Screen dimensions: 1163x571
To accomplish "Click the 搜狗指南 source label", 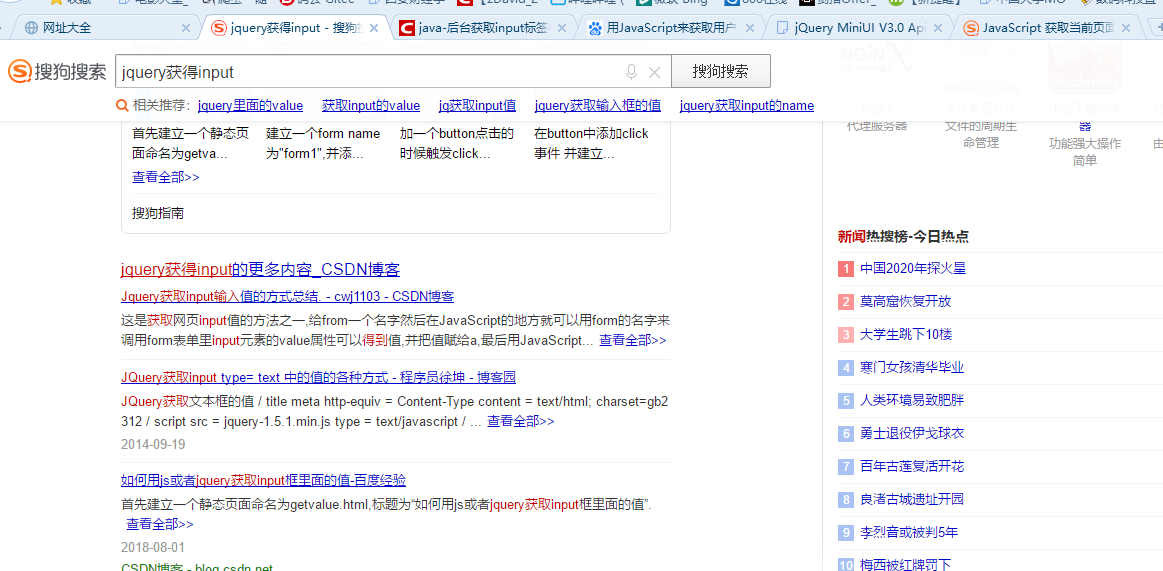I will click(158, 214).
